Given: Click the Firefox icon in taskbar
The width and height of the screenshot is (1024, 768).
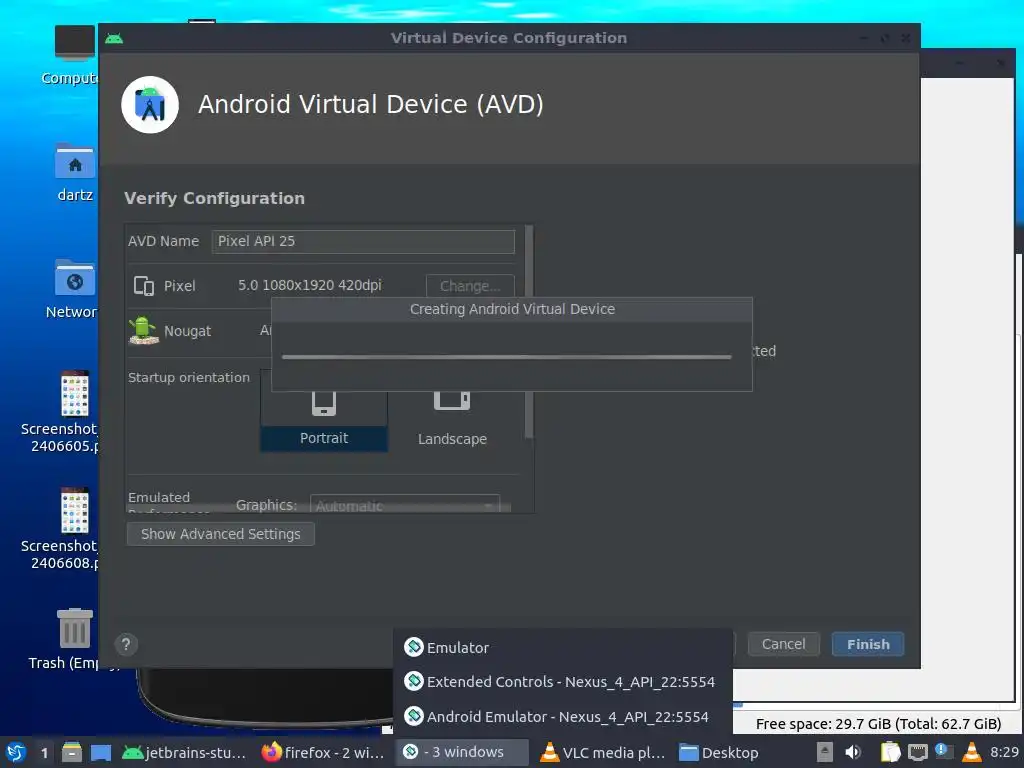Looking at the screenshot, I should [x=271, y=752].
